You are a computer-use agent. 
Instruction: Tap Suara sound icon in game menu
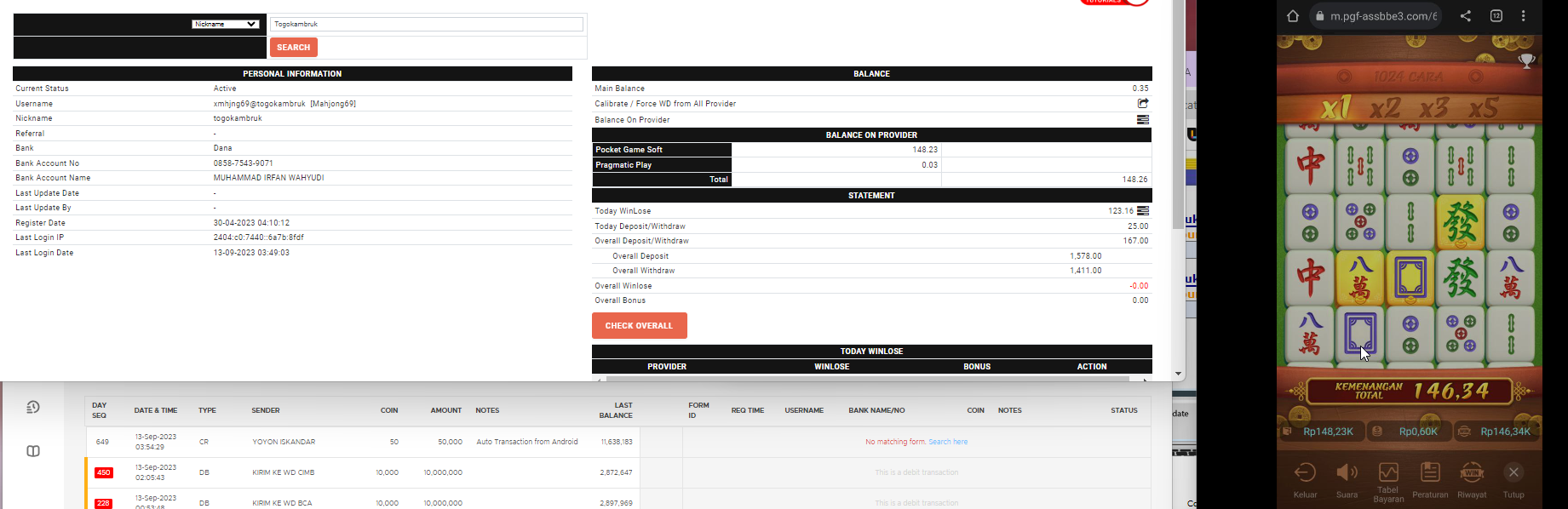click(1347, 480)
